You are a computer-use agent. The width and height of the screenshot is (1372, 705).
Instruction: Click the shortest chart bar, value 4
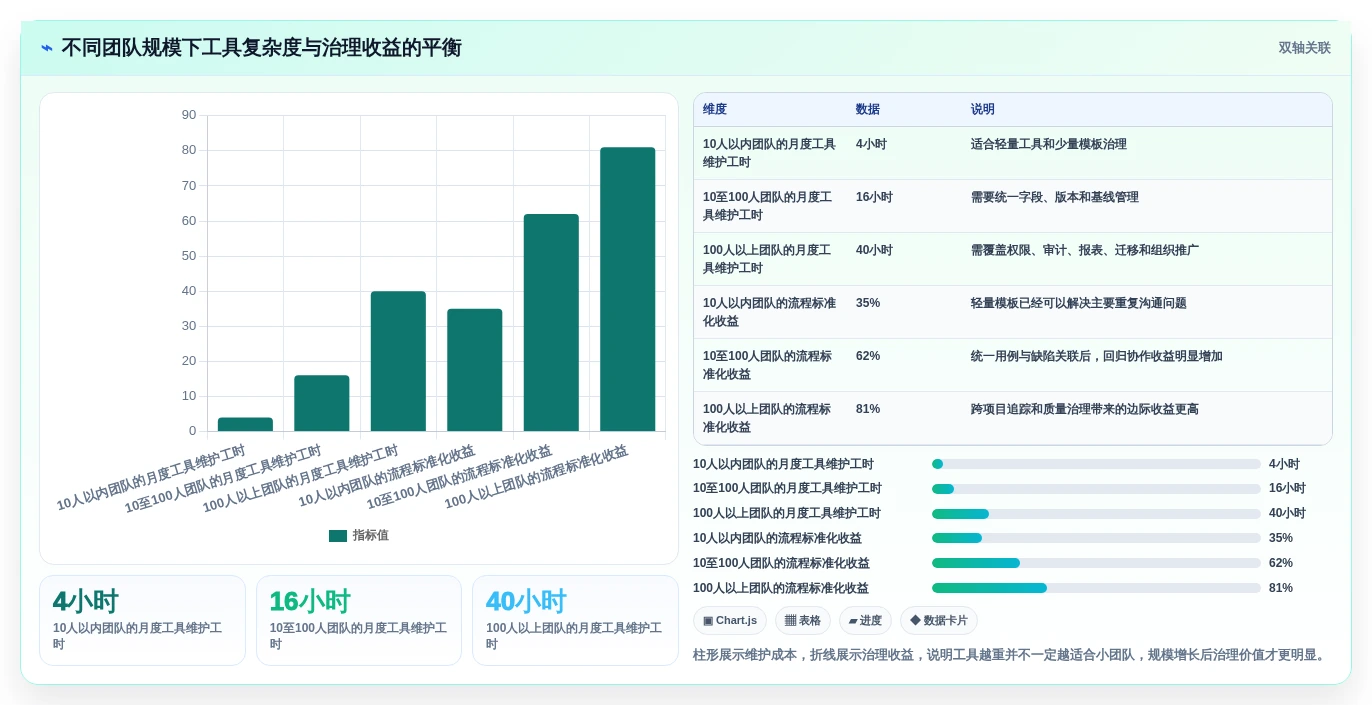[x=245, y=424]
